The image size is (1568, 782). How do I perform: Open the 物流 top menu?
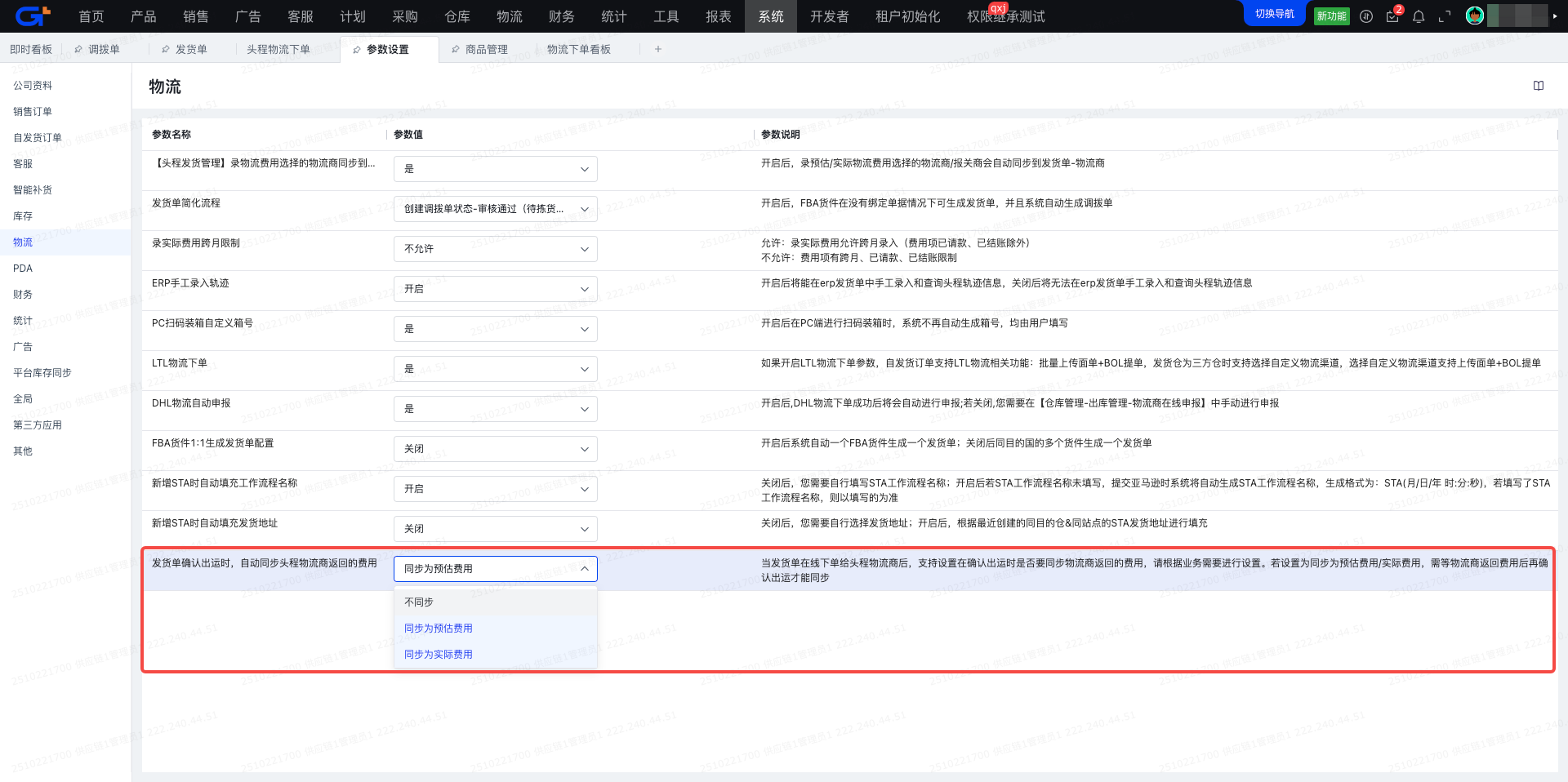click(x=510, y=16)
